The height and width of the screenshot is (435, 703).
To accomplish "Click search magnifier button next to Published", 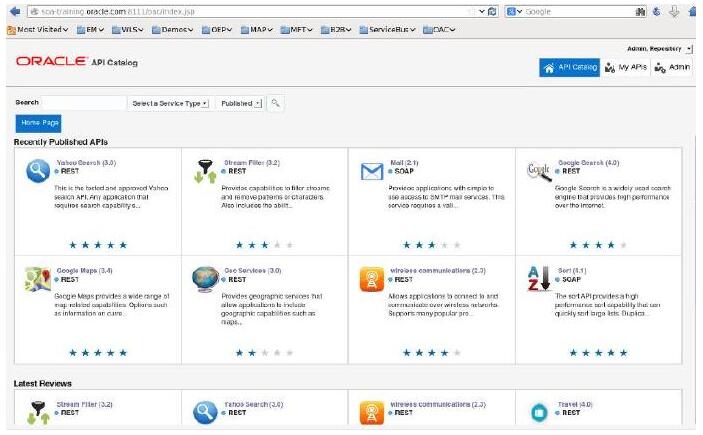I will pyautogui.click(x=275, y=104).
